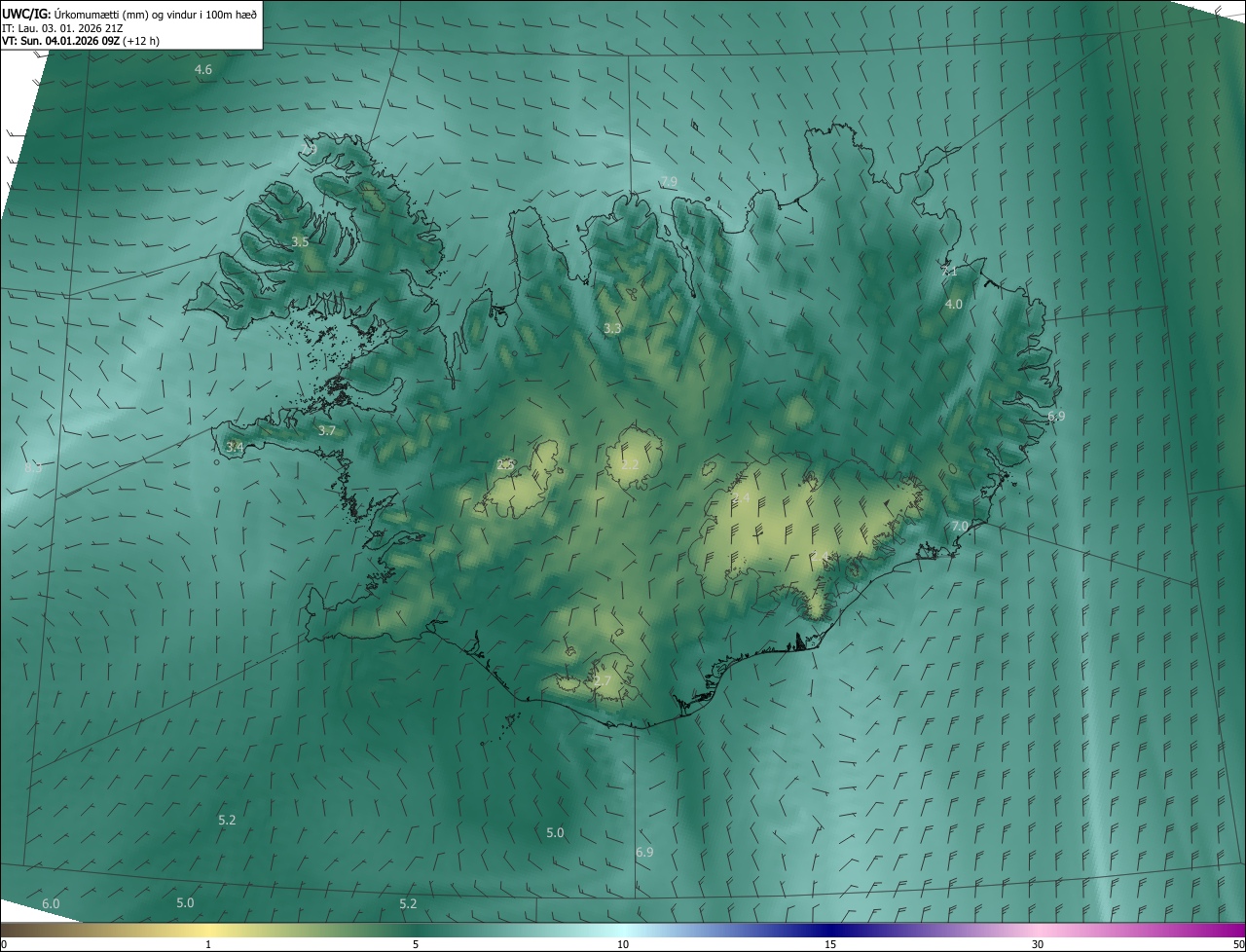Screen dimensions: 1246x952
Task: Click the valid time 'VT: Sun. 04.01.2026 09Z'
Action: point(61,41)
